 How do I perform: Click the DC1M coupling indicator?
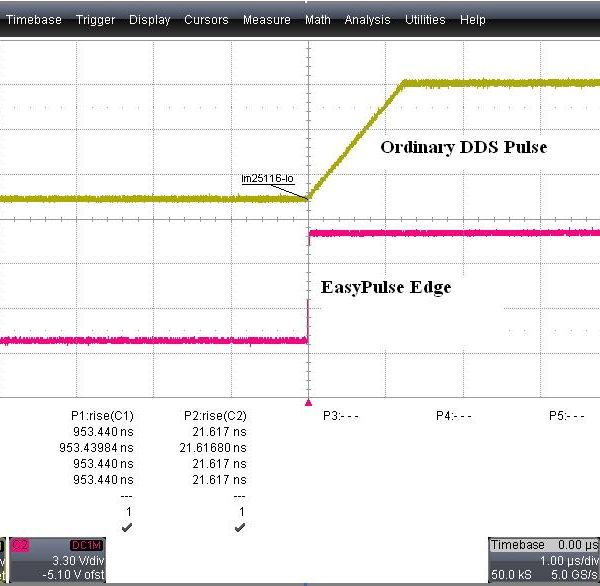(x=87, y=544)
